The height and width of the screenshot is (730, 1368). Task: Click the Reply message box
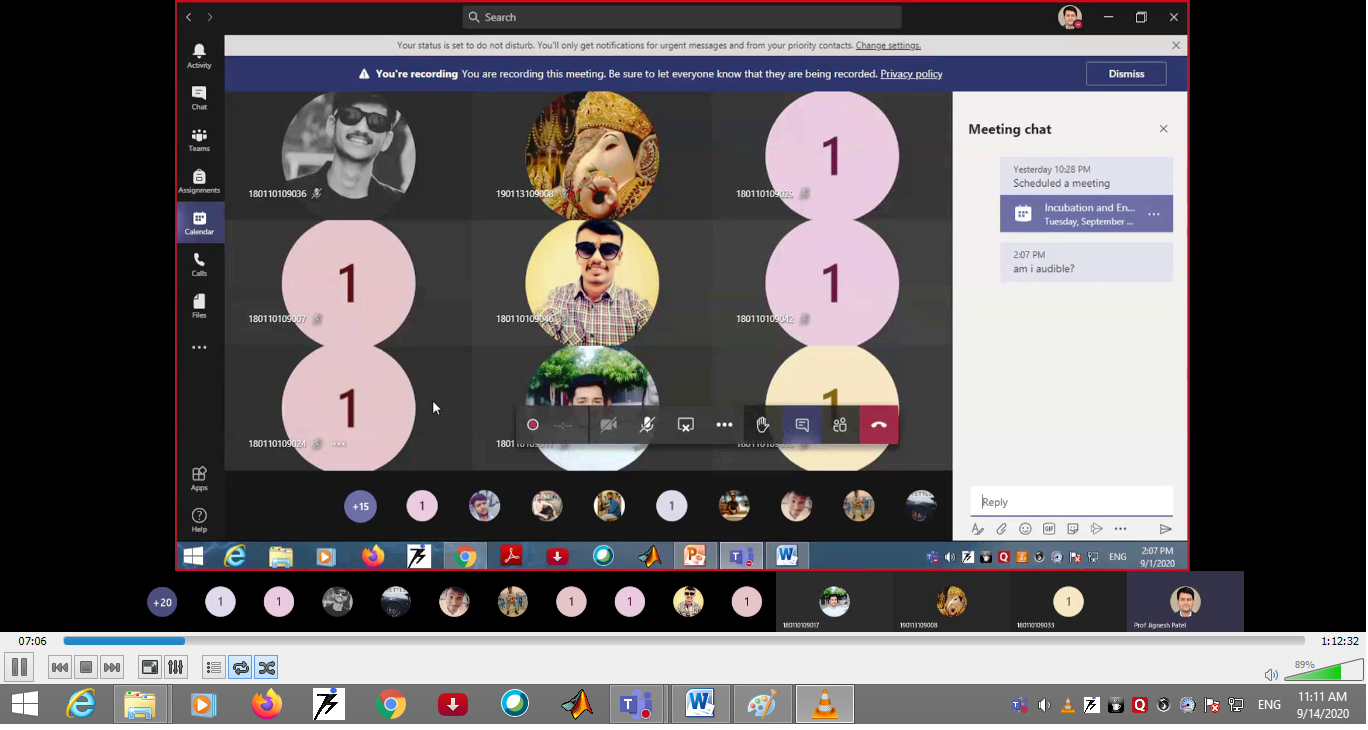1070,502
